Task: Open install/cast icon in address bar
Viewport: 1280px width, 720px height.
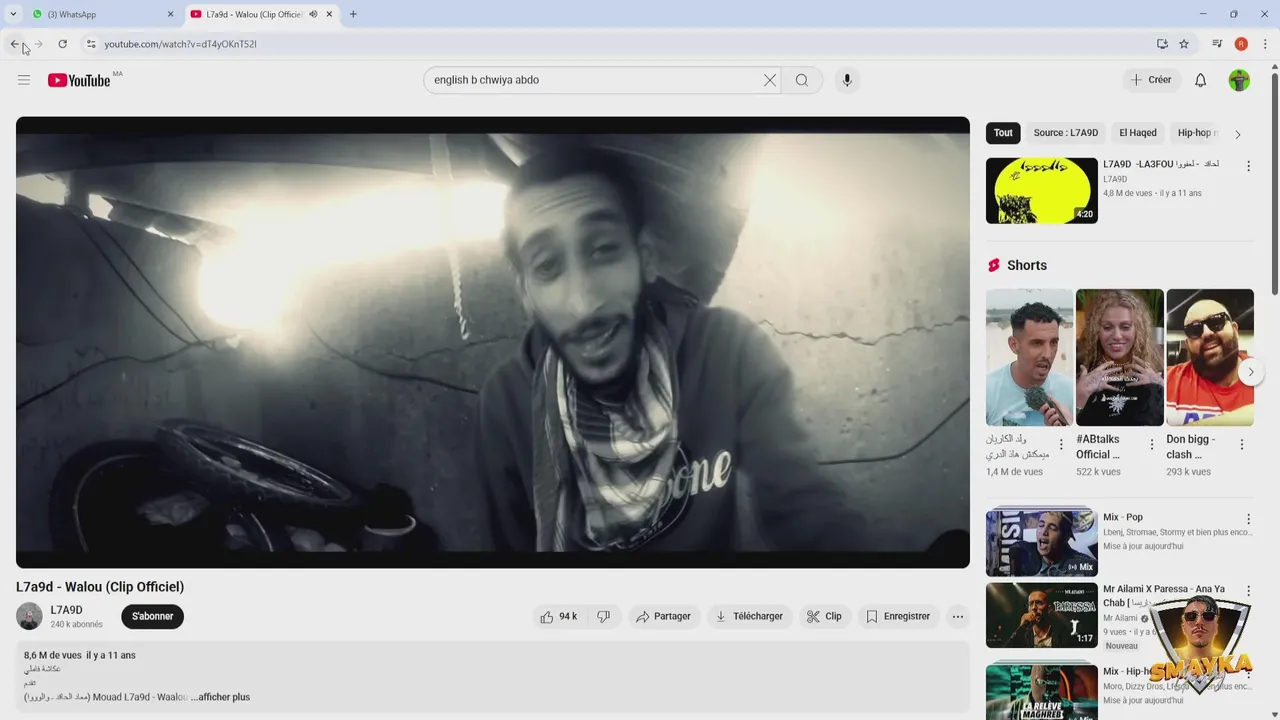Action: click(x=1162, y=44)
